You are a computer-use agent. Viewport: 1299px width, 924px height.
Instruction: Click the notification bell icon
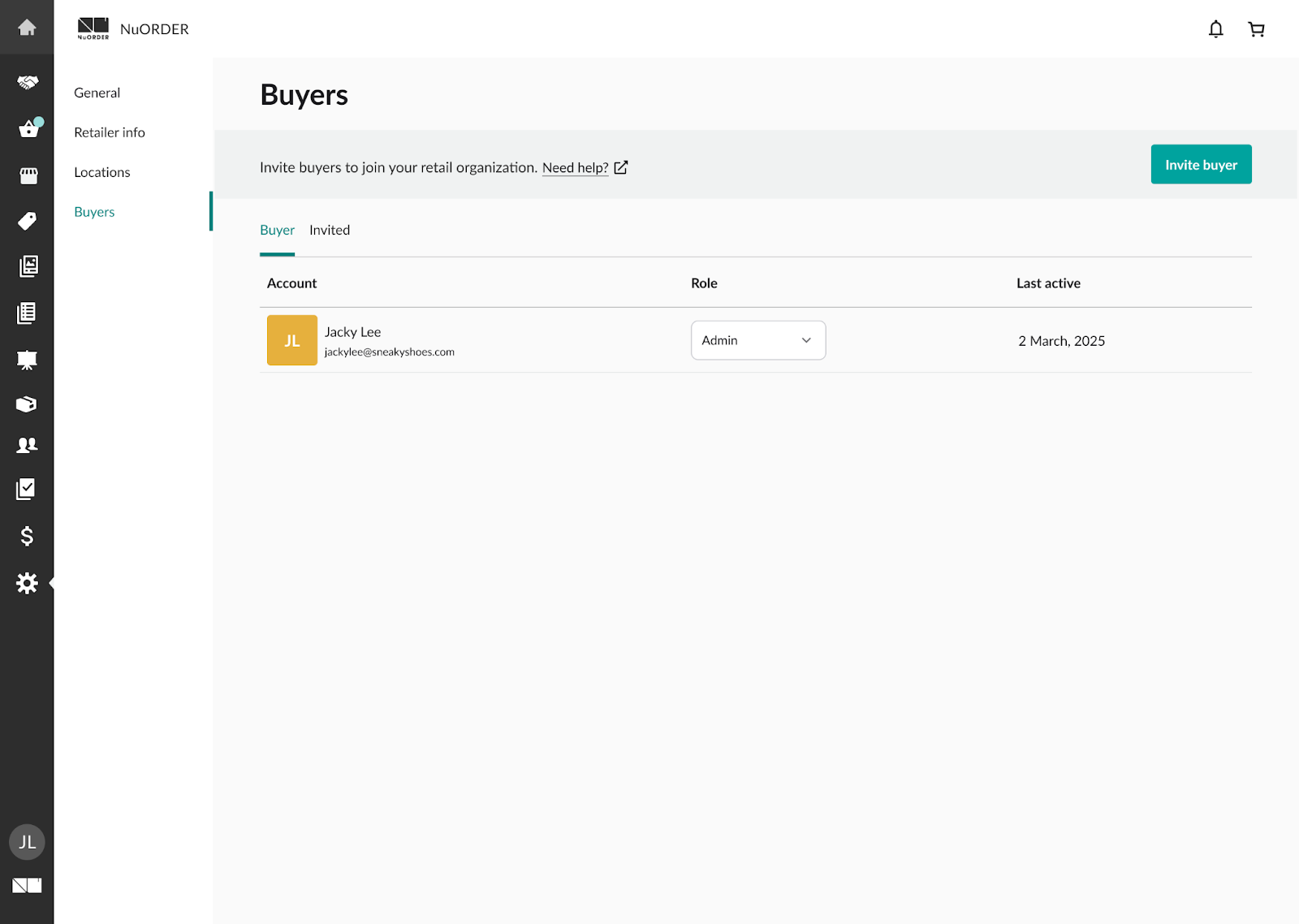(1215, 29)
